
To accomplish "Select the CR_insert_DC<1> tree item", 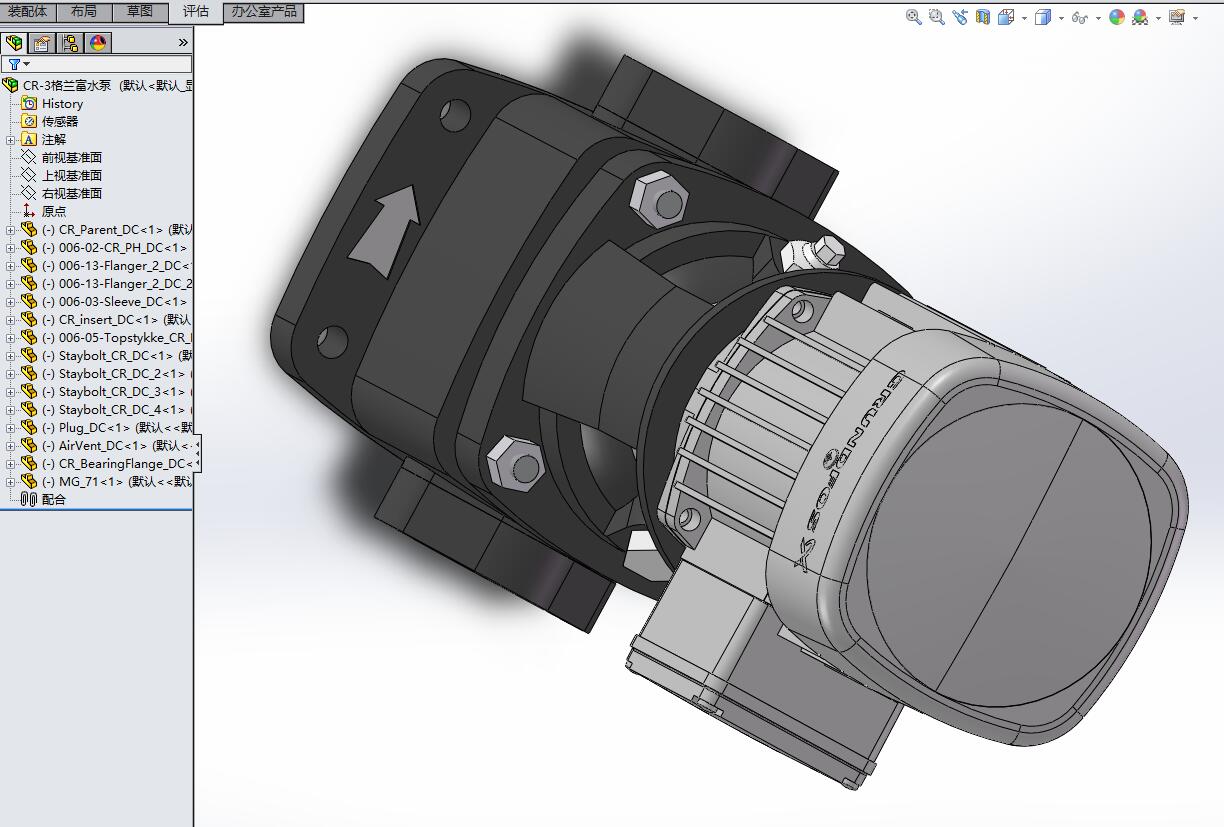I will (116, 319).
